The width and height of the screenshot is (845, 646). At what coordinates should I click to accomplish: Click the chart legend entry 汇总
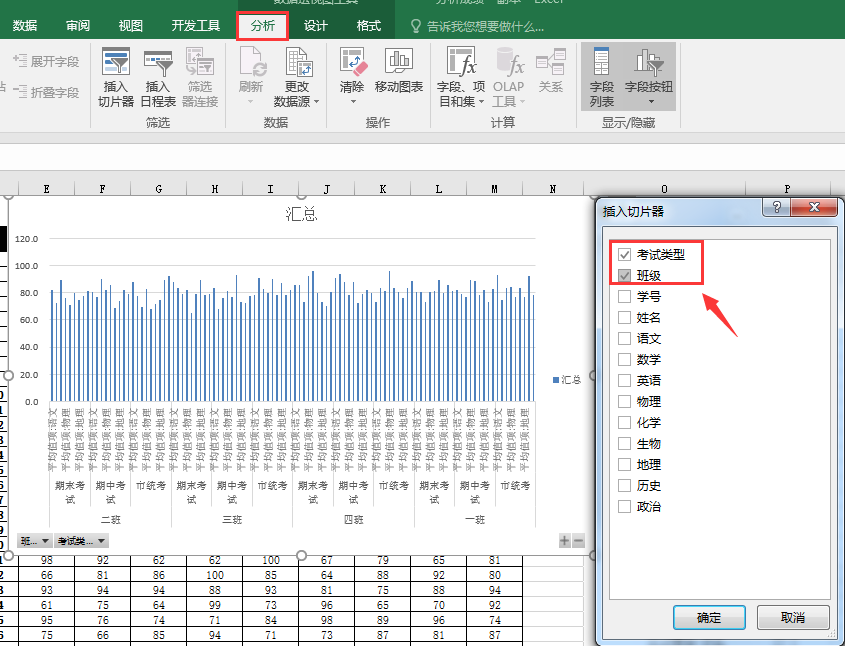567,380
